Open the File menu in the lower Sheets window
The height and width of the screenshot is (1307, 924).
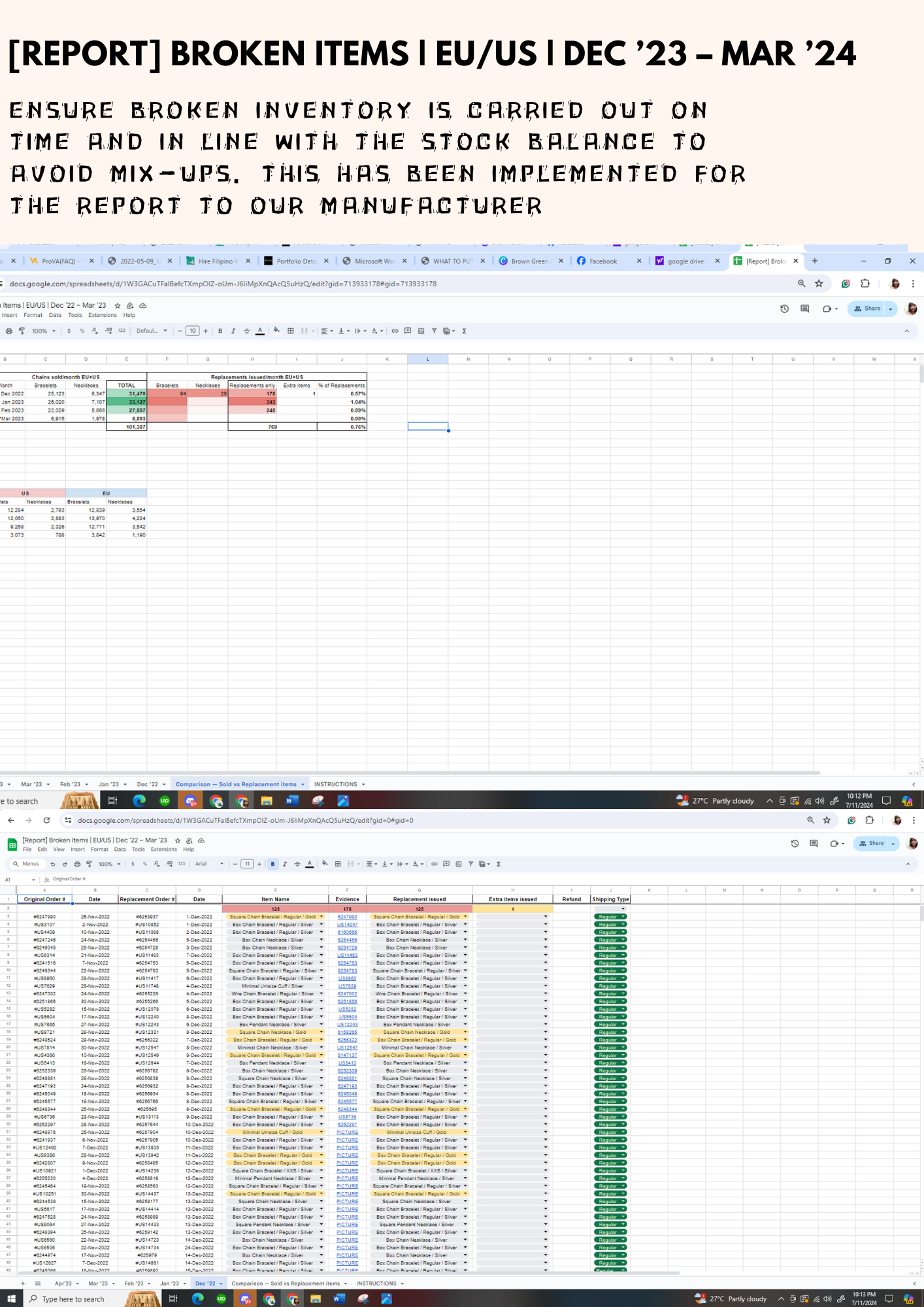(x=27, y=850)
